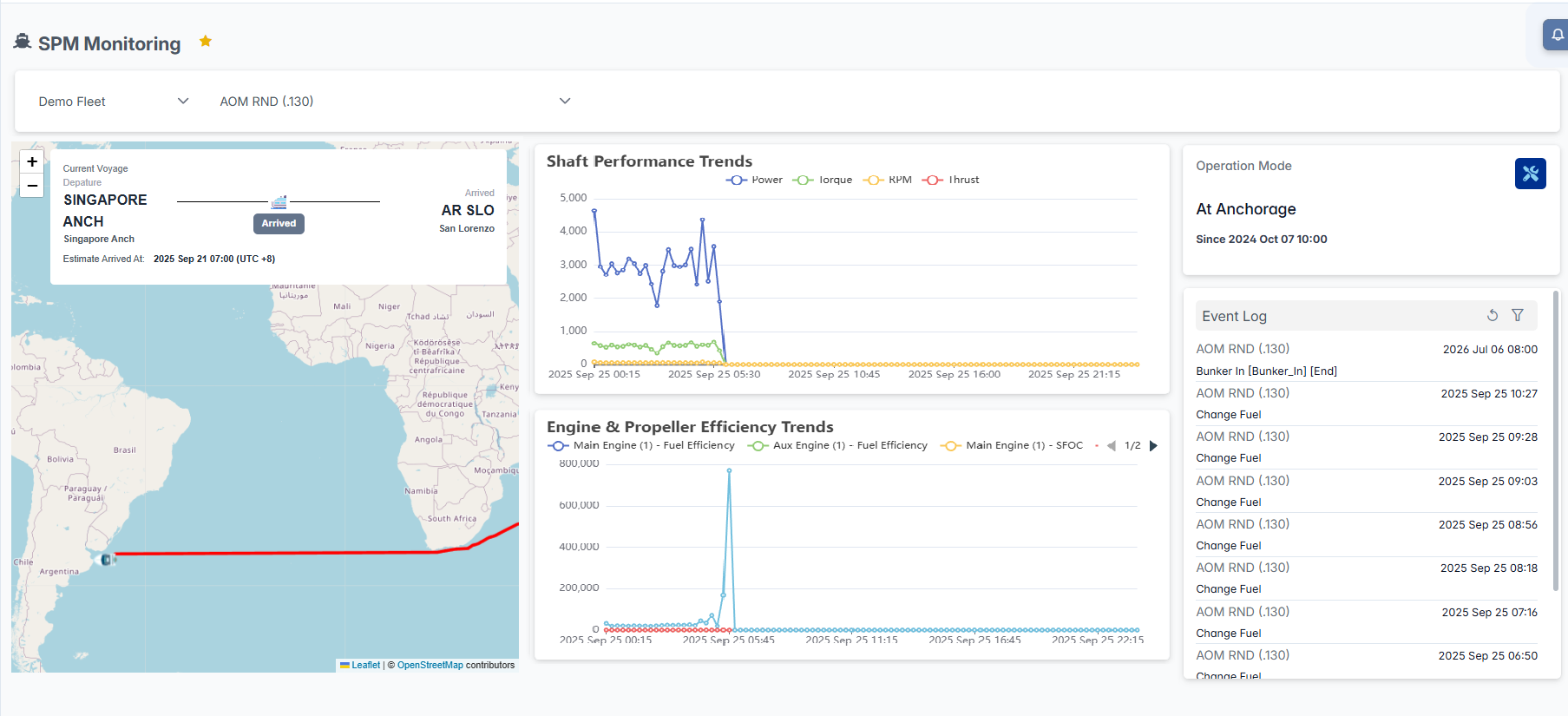Toggle the Power series in shaft legend
The height and width of the screenshot is (716, 1568).
click(754, 180)
